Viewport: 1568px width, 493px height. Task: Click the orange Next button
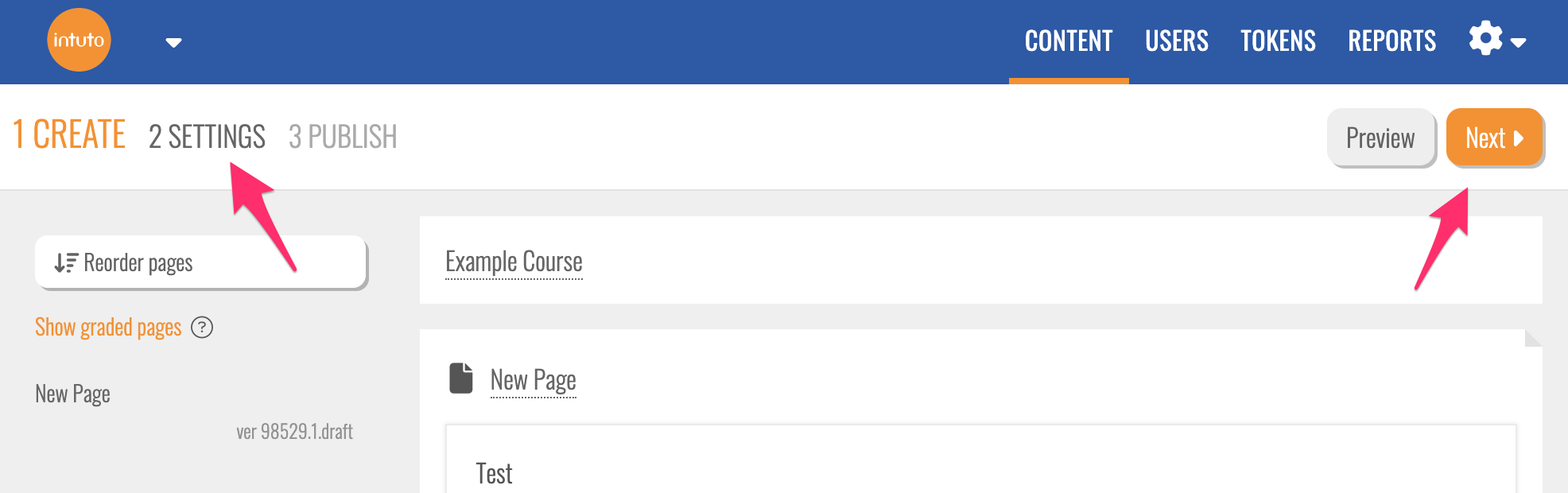(x=1494, y=138)
